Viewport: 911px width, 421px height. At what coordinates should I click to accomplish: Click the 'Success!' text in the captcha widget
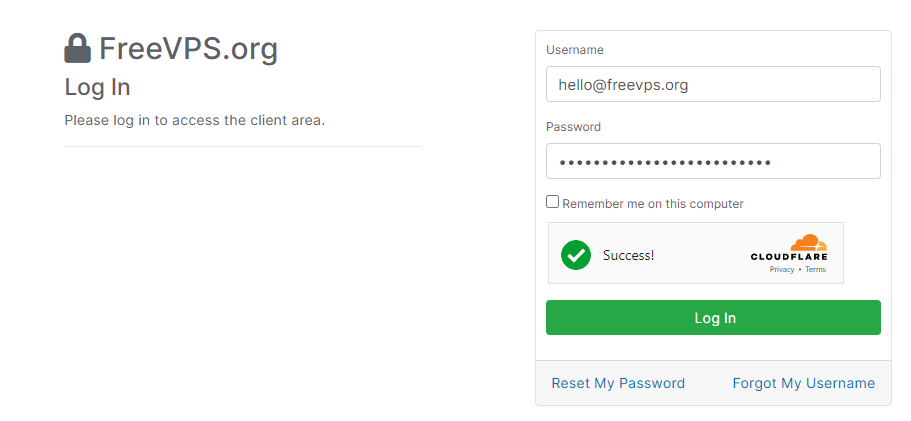[628, 255]
